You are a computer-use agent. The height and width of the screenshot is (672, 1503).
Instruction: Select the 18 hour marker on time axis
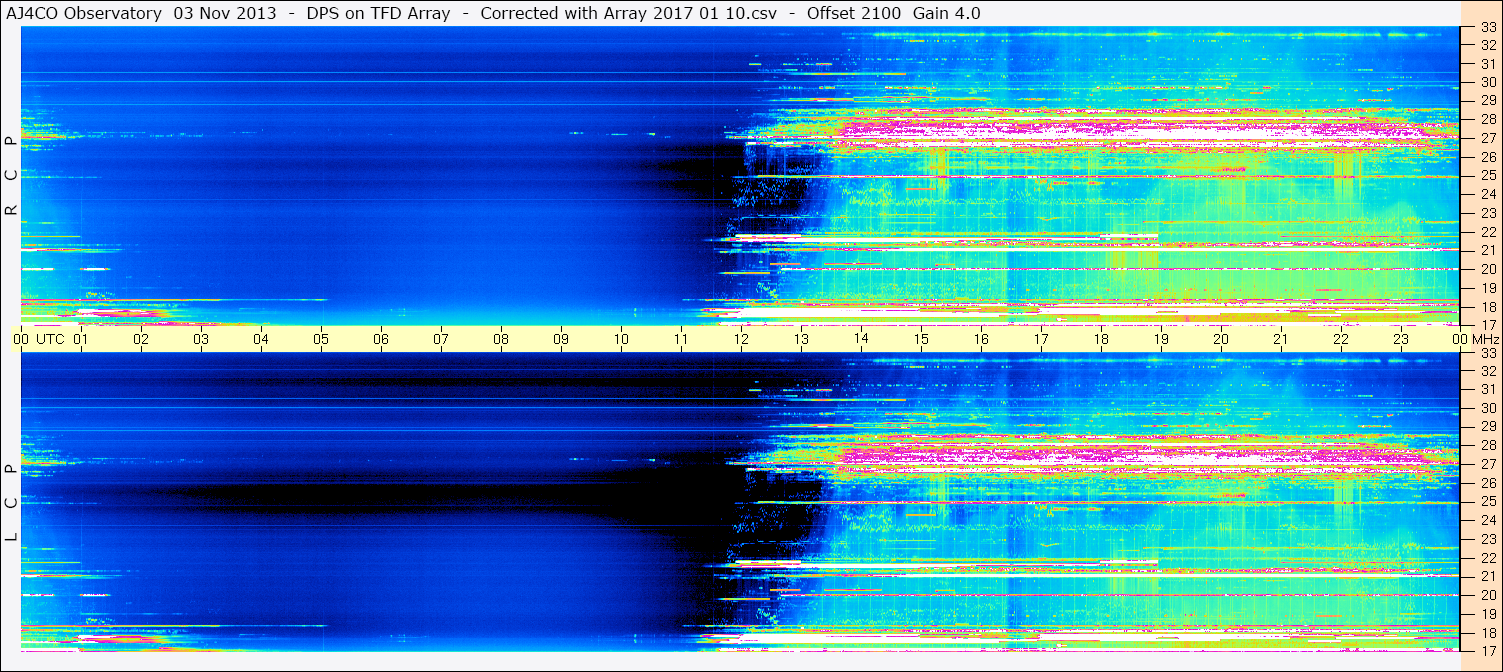click(x=1101, y=339)
